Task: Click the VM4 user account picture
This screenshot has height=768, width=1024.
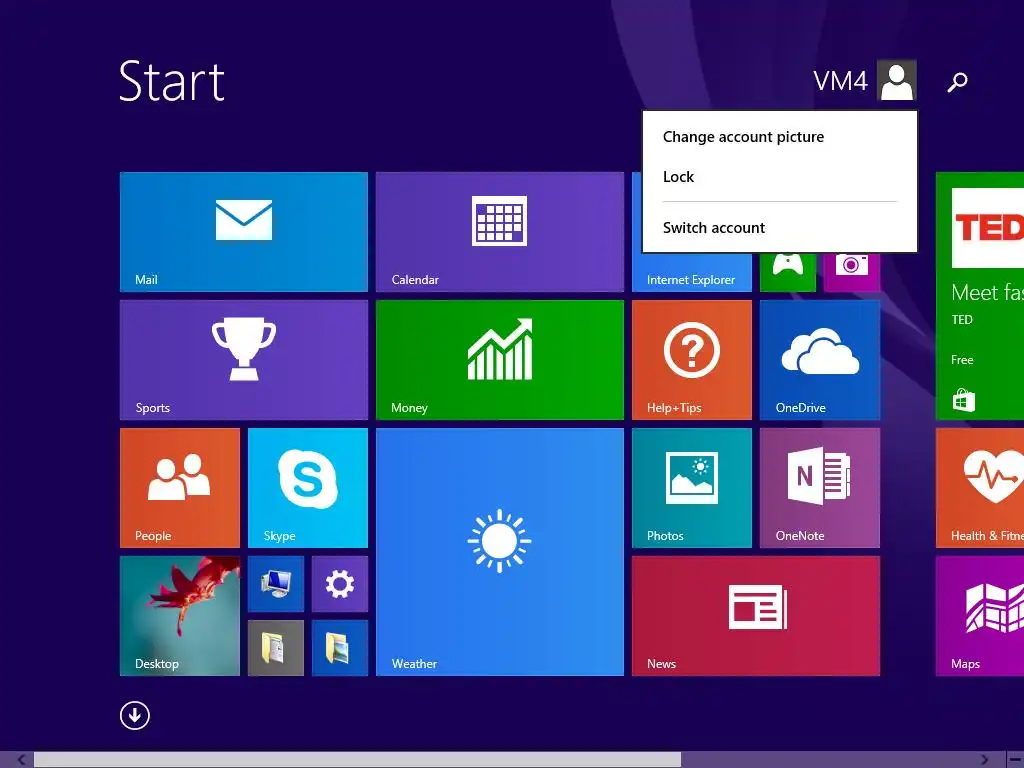Action: coord(897,80)
